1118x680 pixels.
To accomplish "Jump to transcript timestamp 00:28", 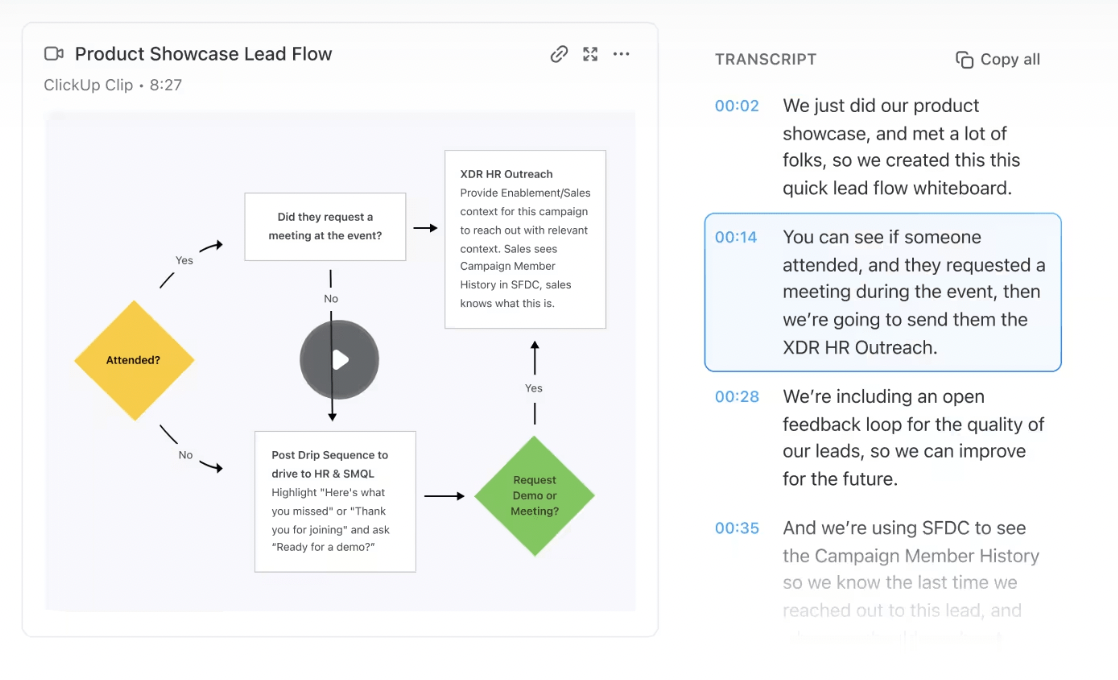I will pos(737,396).
